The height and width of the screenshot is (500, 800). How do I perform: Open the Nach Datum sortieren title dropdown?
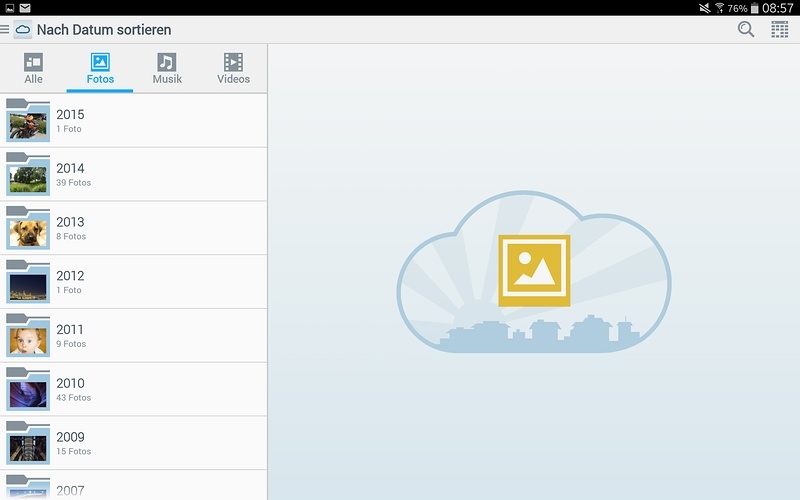pos(104,30)
